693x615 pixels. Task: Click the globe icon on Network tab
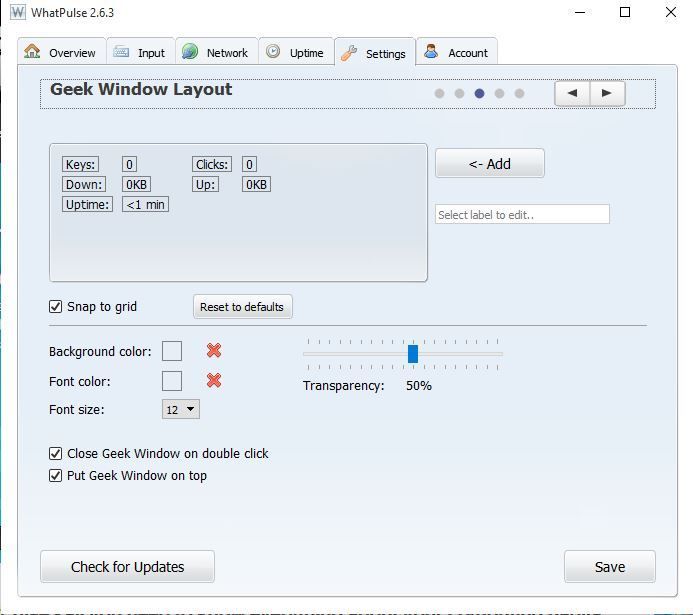point(190,51)
